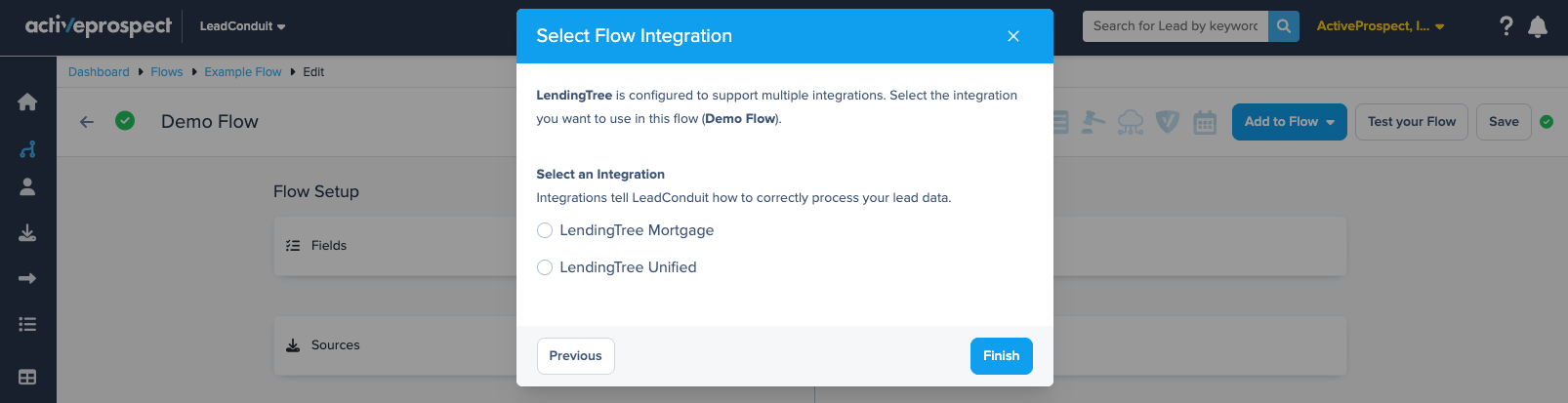This screenshot has width=1568, height=403.
Task: Open the Example Flow breadcrumb link
Action: click(x=243, y=72)
